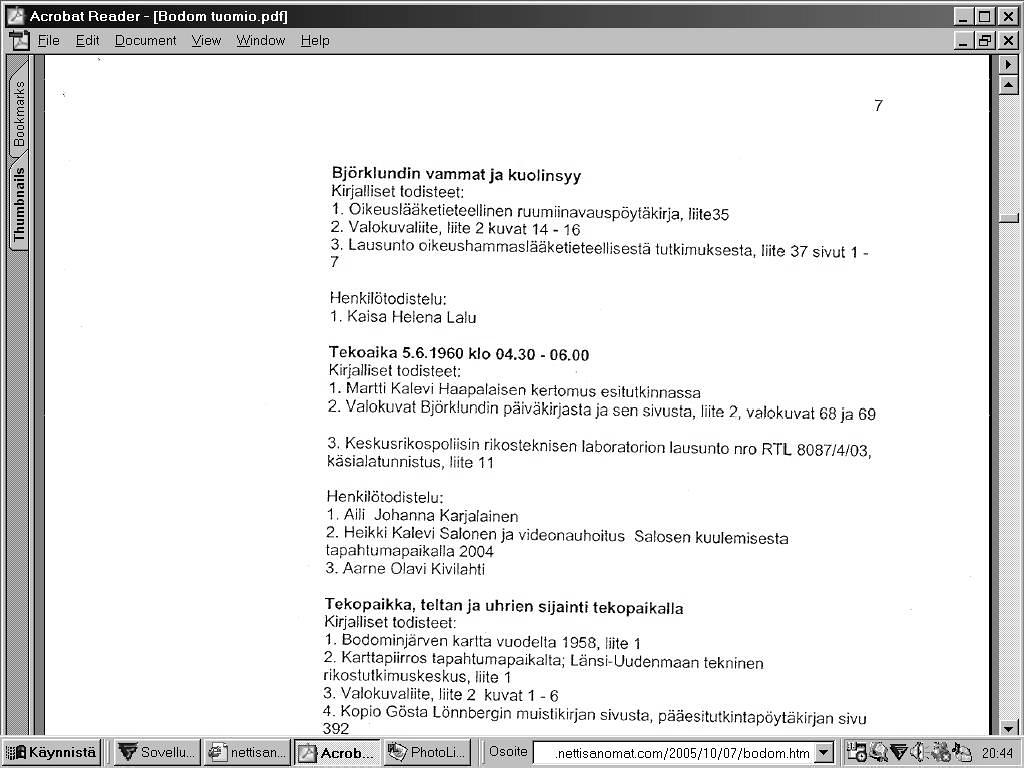Click the Acrobat Reader title bar icon

tap(15, 16)
